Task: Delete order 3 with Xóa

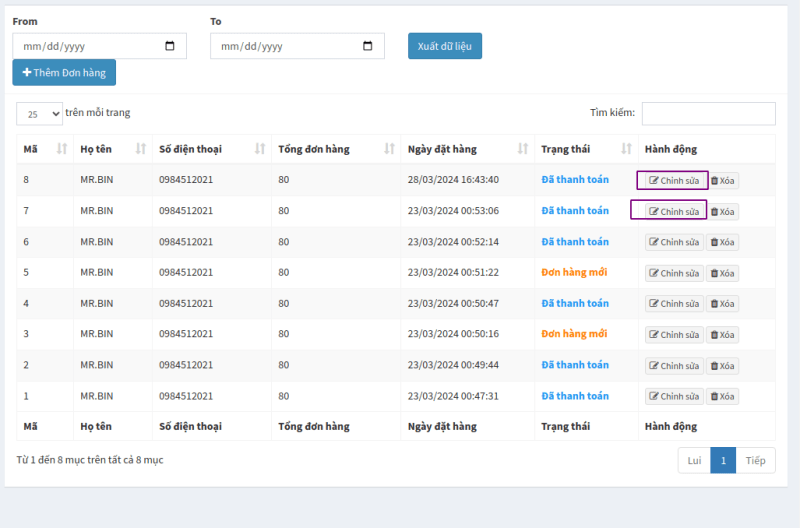Action: [x=722, y=335]
